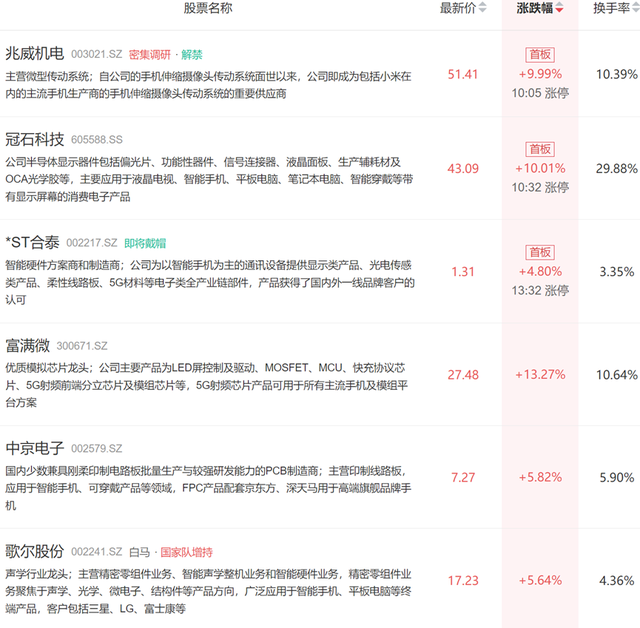Click turnover rate 29.88%
Screen dimensions: 640x628
(616, 169)
